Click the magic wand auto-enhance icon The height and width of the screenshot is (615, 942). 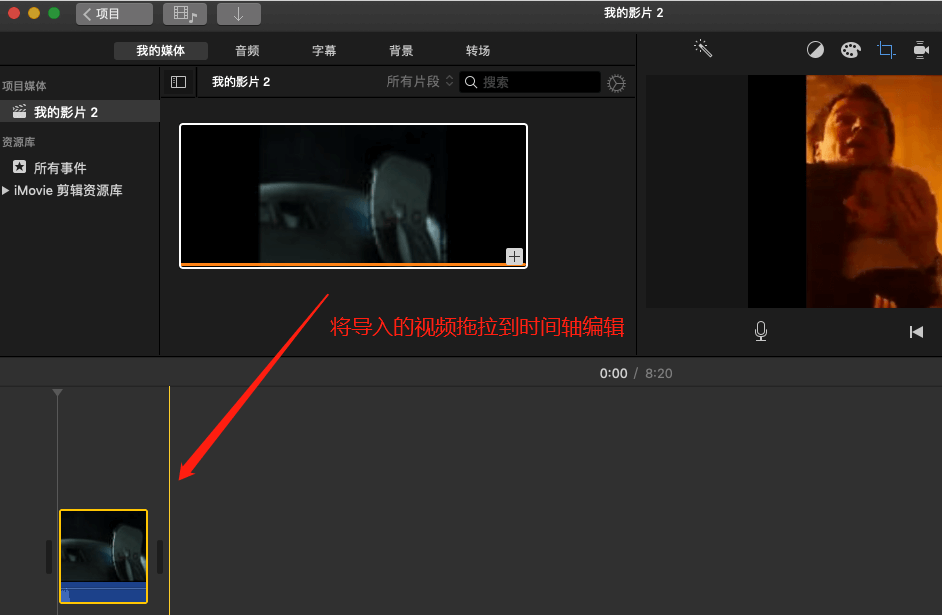point(703,48)
